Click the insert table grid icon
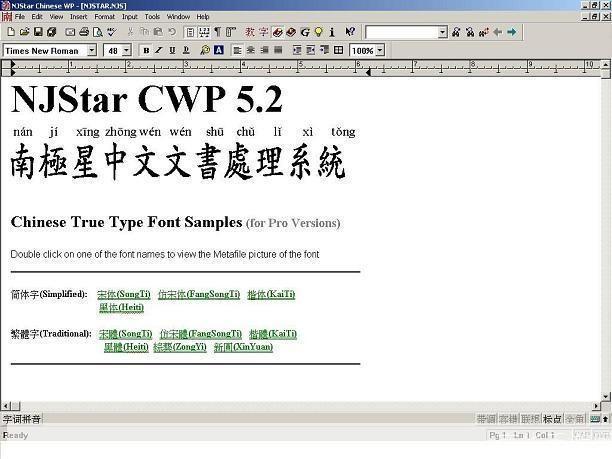The height and width of the screenshot is (459, 612). coord(338,50)
